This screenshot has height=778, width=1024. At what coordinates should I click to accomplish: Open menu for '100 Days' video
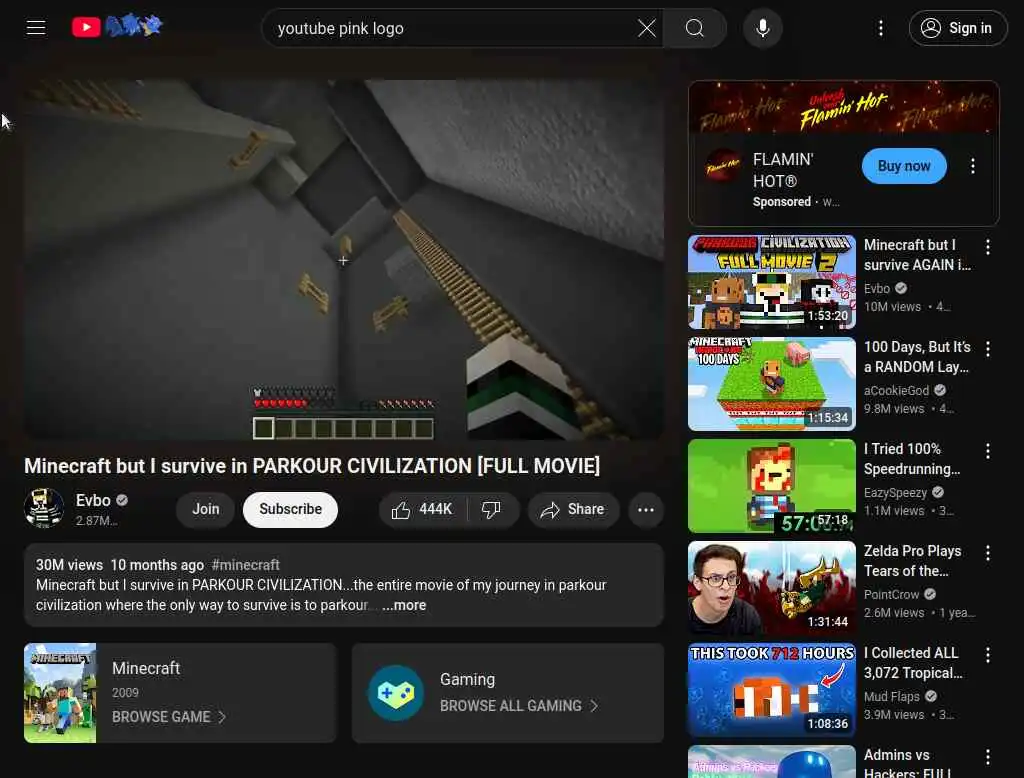(x=987, y=349)
